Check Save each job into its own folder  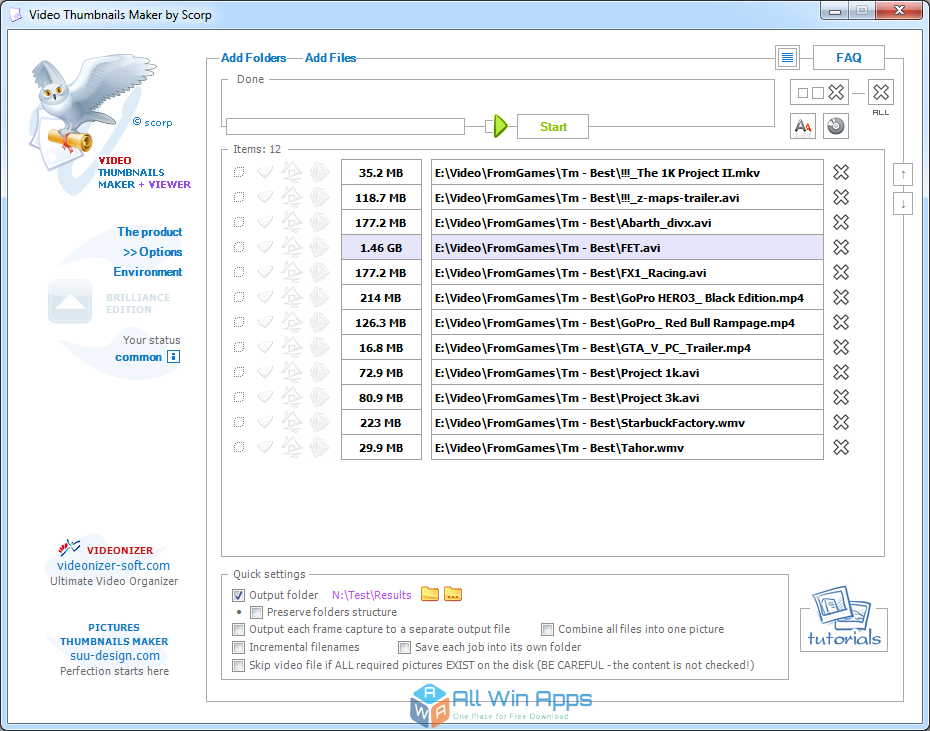click(405, 647)
